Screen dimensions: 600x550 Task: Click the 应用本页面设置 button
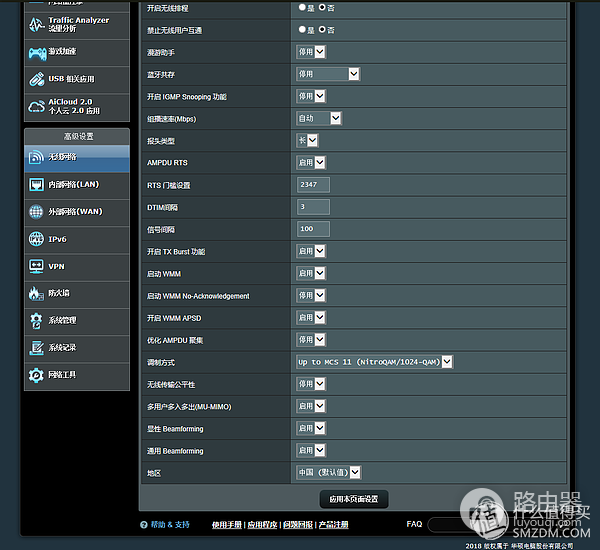[x=353, y=499]
